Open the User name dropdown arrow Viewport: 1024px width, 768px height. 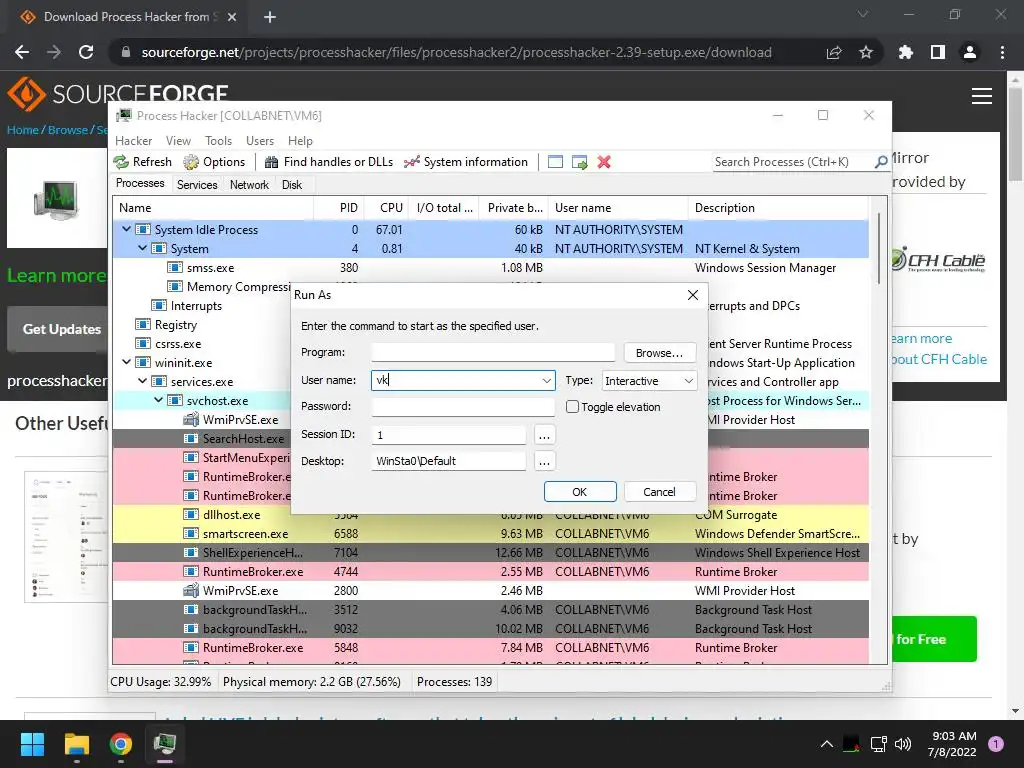tap(547, 381)
